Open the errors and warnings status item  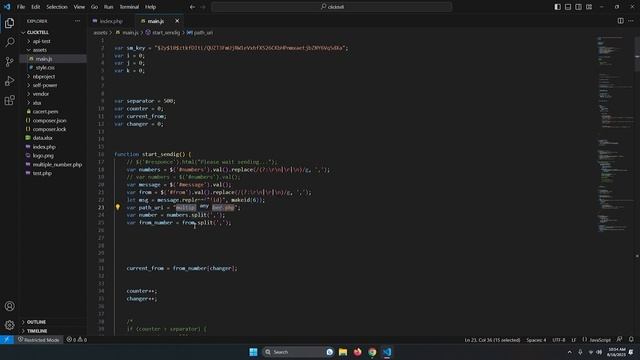click(x=77, y=340)
